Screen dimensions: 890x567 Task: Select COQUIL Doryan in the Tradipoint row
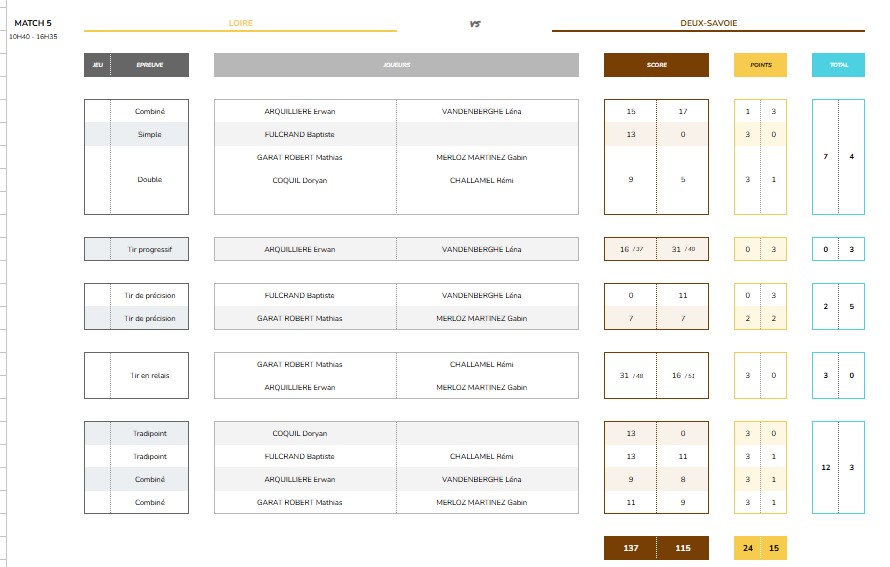pyautogui.click(x=299, y=433)
